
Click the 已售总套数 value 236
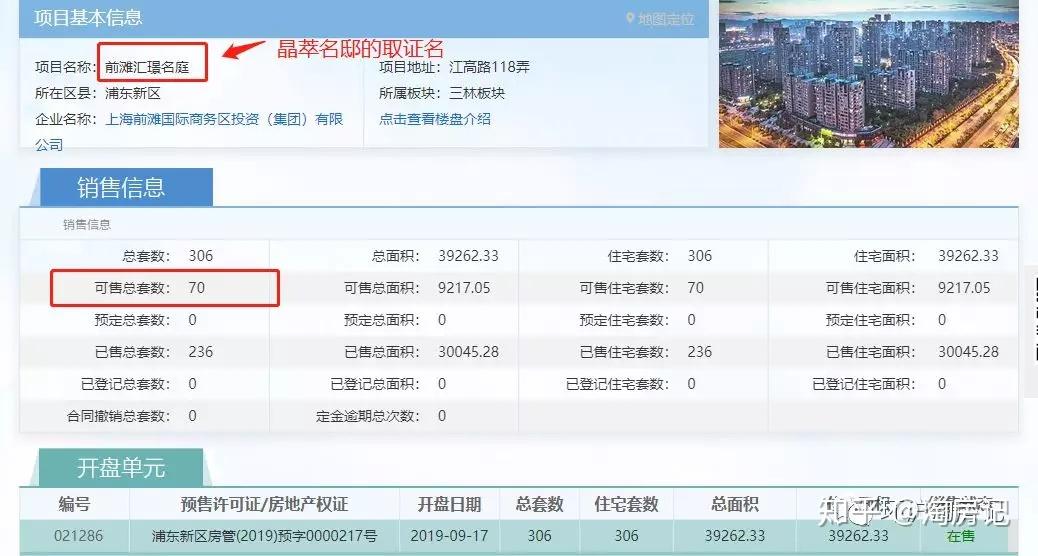(x=201, y=352)
